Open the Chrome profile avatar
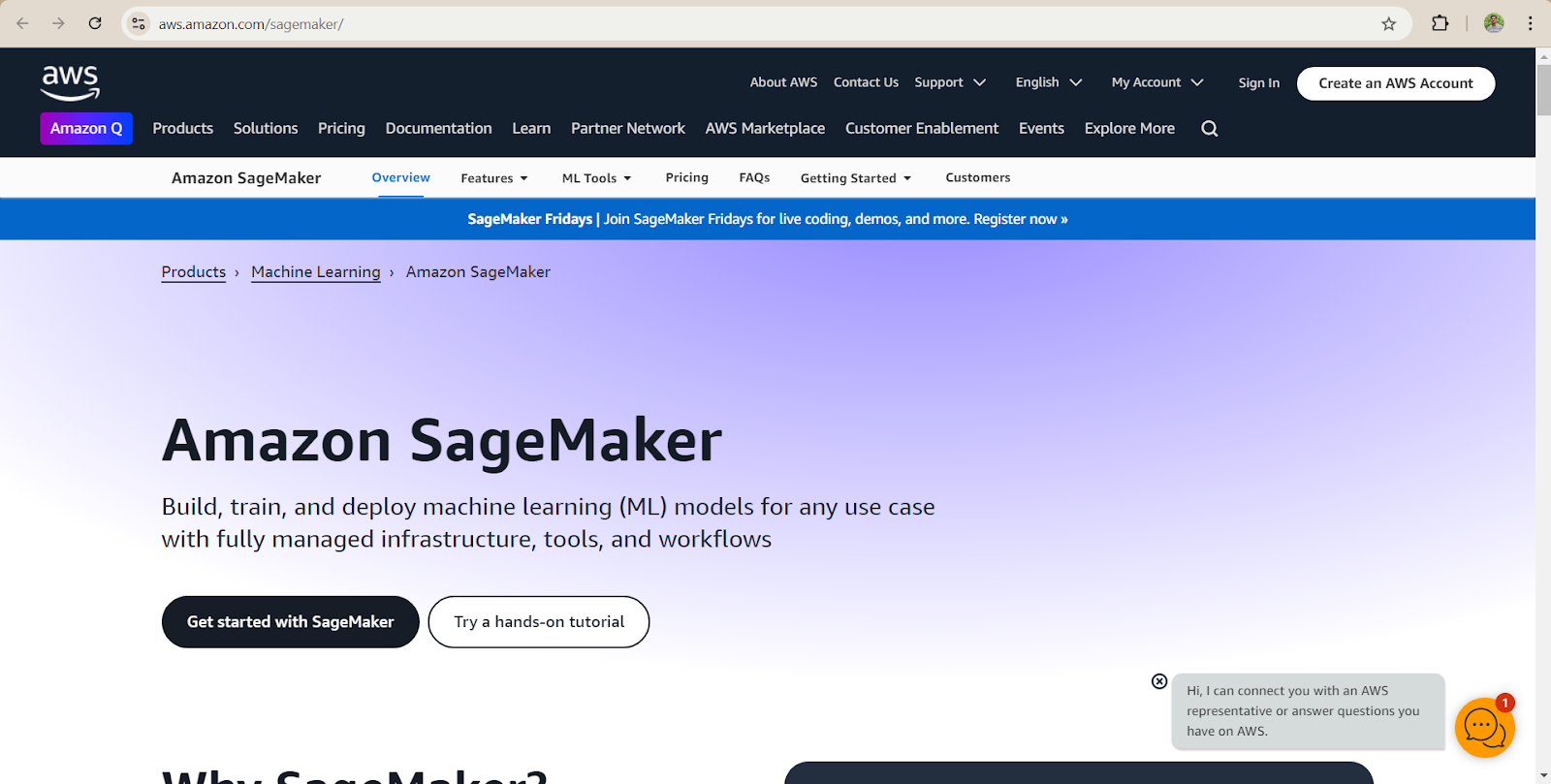Viewport: 1551px width, 784px height. point(1494,23)
